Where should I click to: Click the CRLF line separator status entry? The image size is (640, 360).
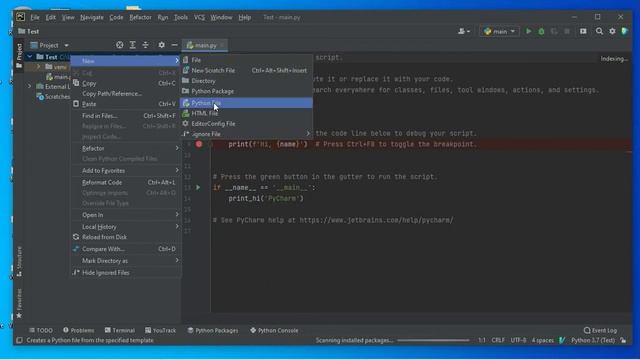498,340
